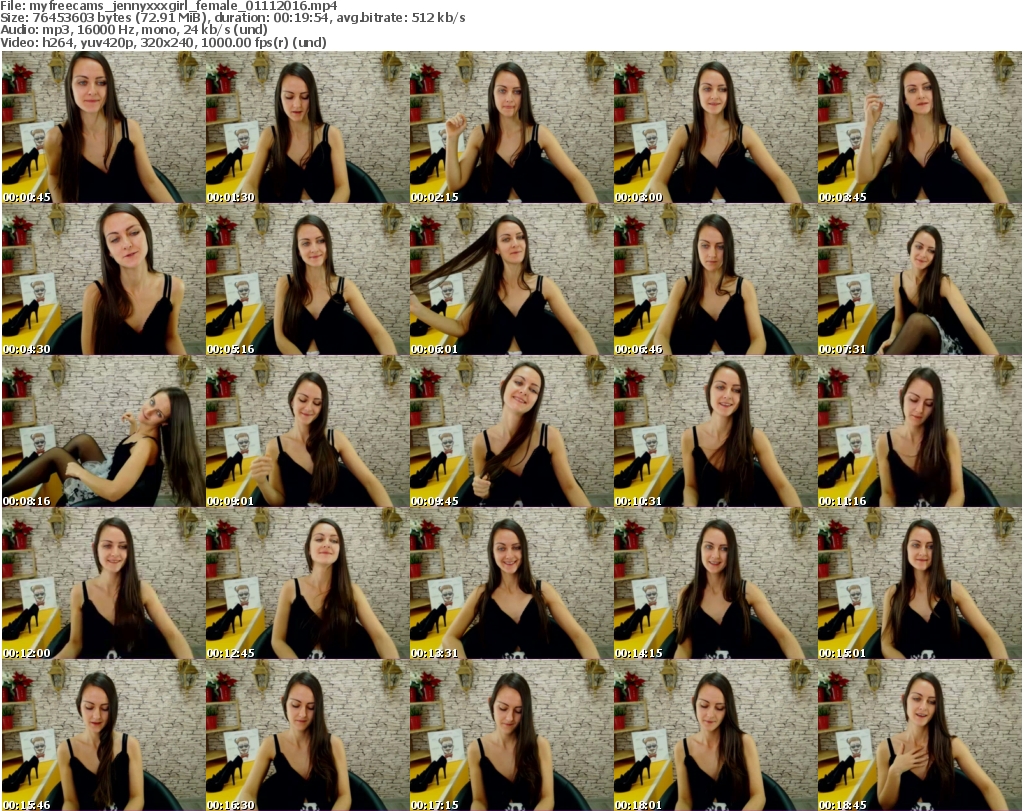
Task: Select the thumbnail stamped 00:16:30
Action: (307, 736)
